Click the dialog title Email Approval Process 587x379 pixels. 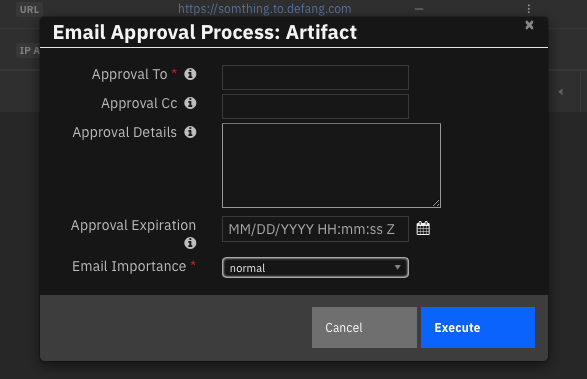[x=205, y=32]
